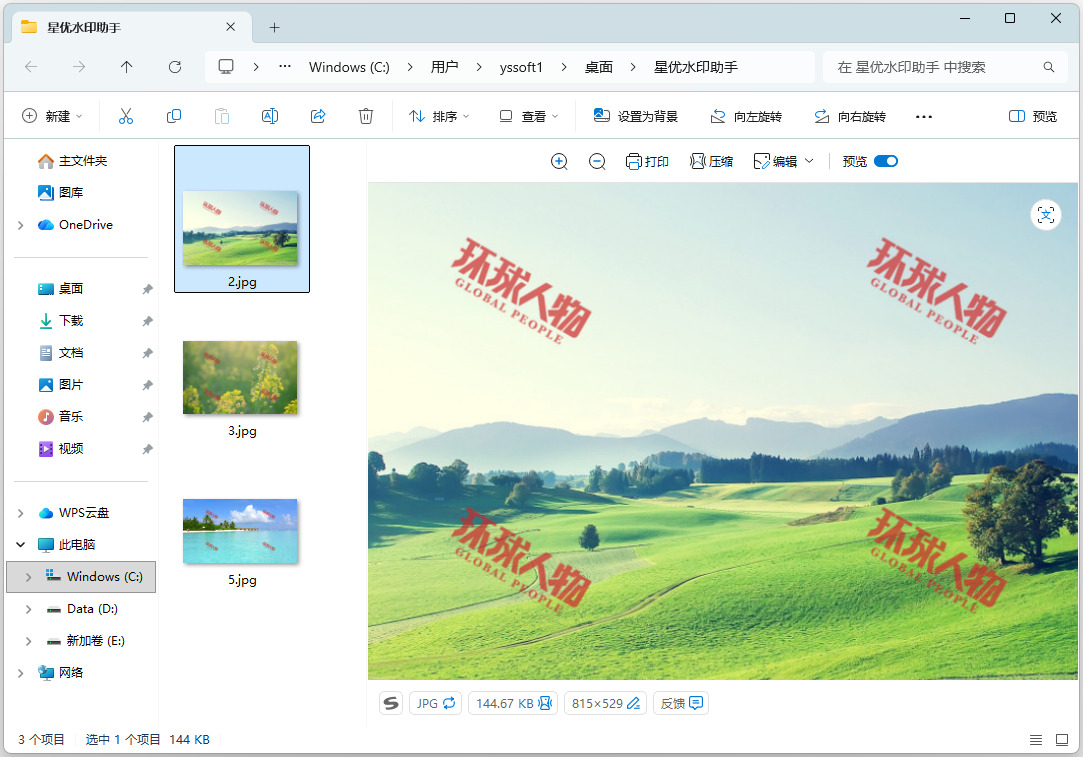Click 打印 print button
Screen dimensions: 1083x757
click(647, 162)
